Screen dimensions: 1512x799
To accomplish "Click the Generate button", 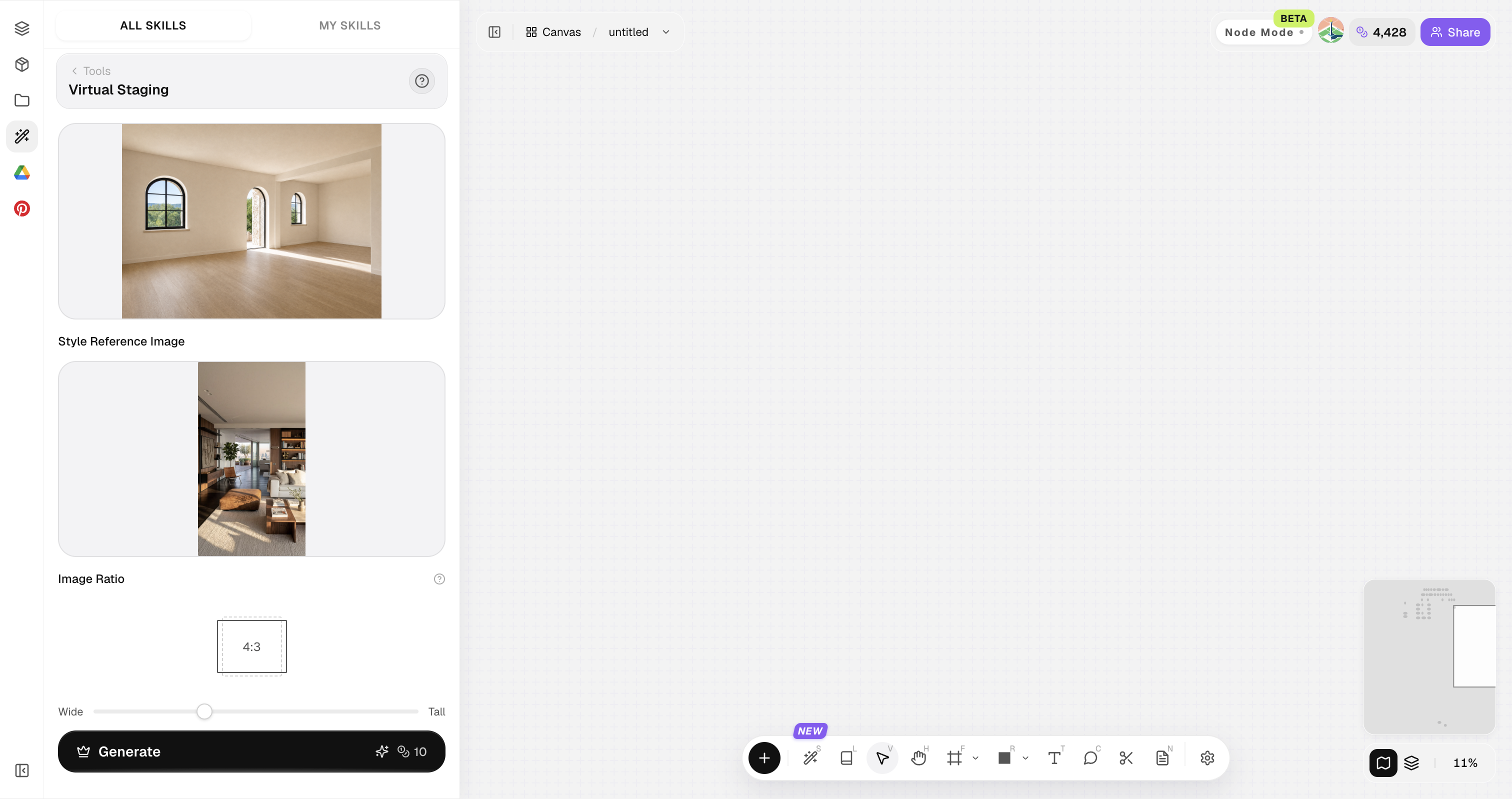I will [251, 751].
